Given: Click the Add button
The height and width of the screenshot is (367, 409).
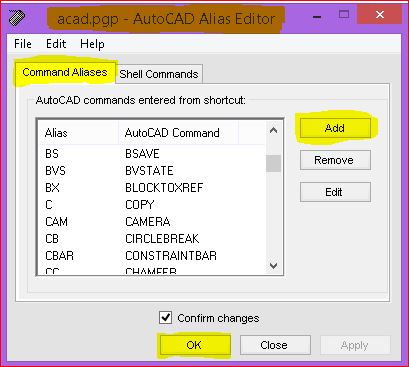Looking at the screenshot, I should (x=335, y=128).
